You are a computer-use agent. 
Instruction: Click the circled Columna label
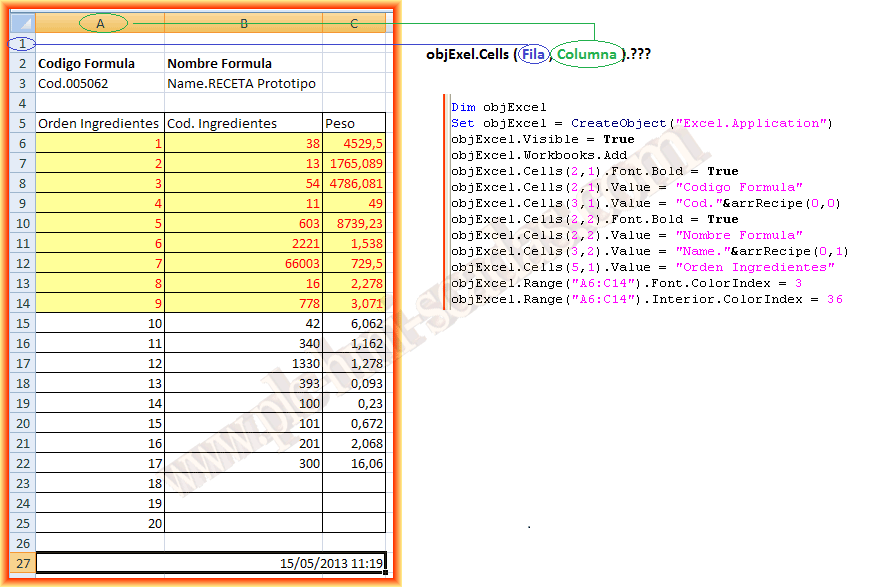587,54
